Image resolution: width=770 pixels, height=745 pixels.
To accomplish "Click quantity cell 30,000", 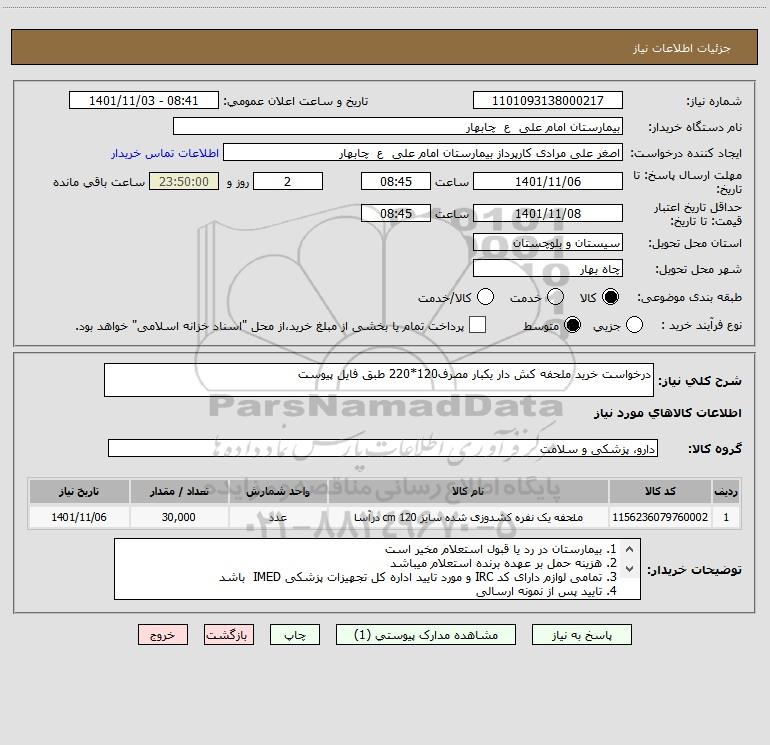I will point(179,517).
